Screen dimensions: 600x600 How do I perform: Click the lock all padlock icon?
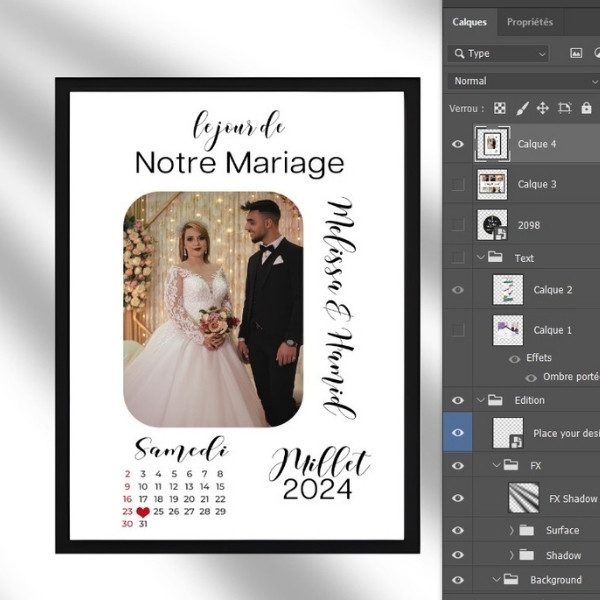[585, 108]
